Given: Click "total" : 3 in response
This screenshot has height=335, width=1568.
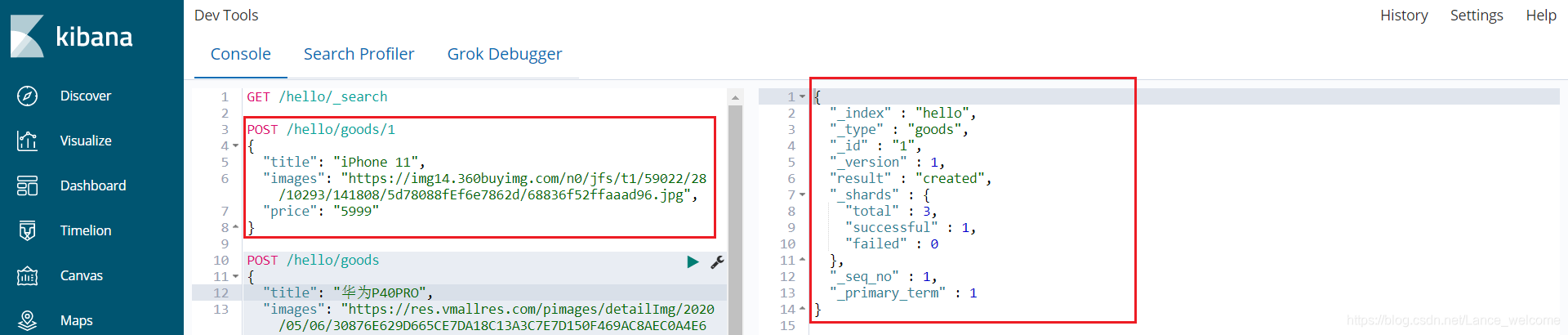Looking at the screenshot, I should click(x=891, y=211).
